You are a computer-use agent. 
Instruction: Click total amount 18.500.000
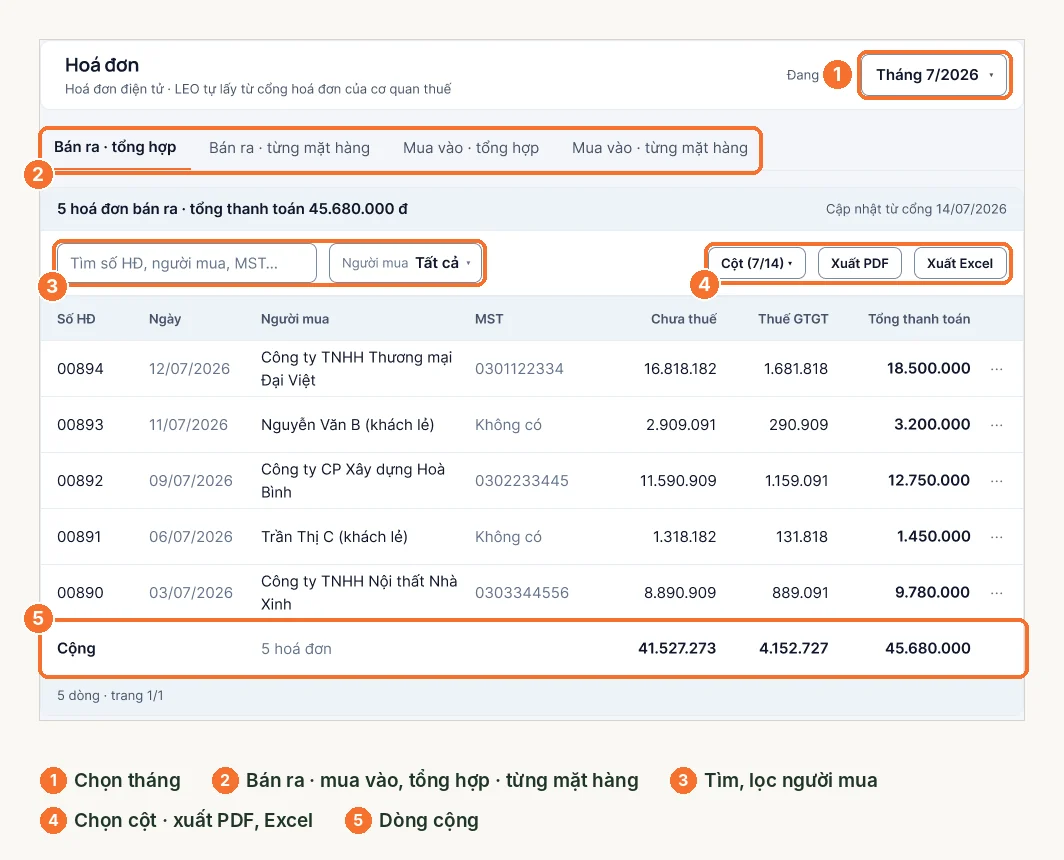(928, 369)
